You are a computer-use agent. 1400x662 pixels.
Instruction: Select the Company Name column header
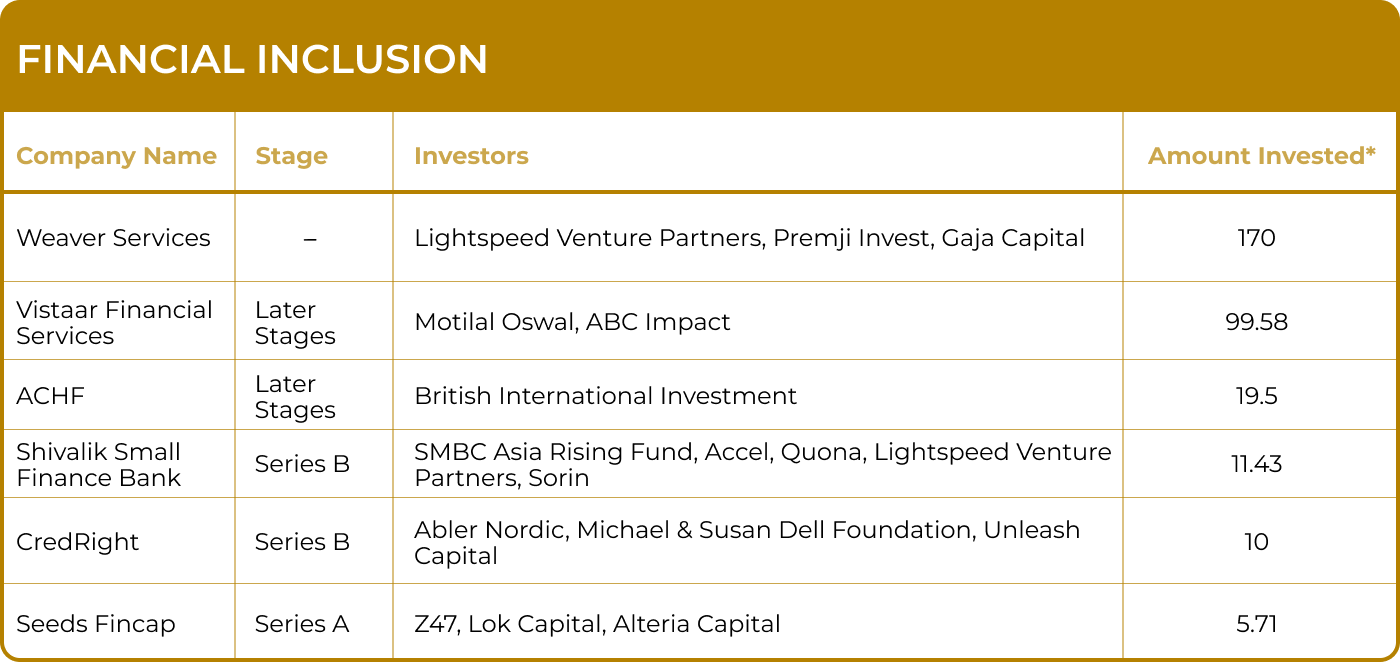[x=117, y=156]
